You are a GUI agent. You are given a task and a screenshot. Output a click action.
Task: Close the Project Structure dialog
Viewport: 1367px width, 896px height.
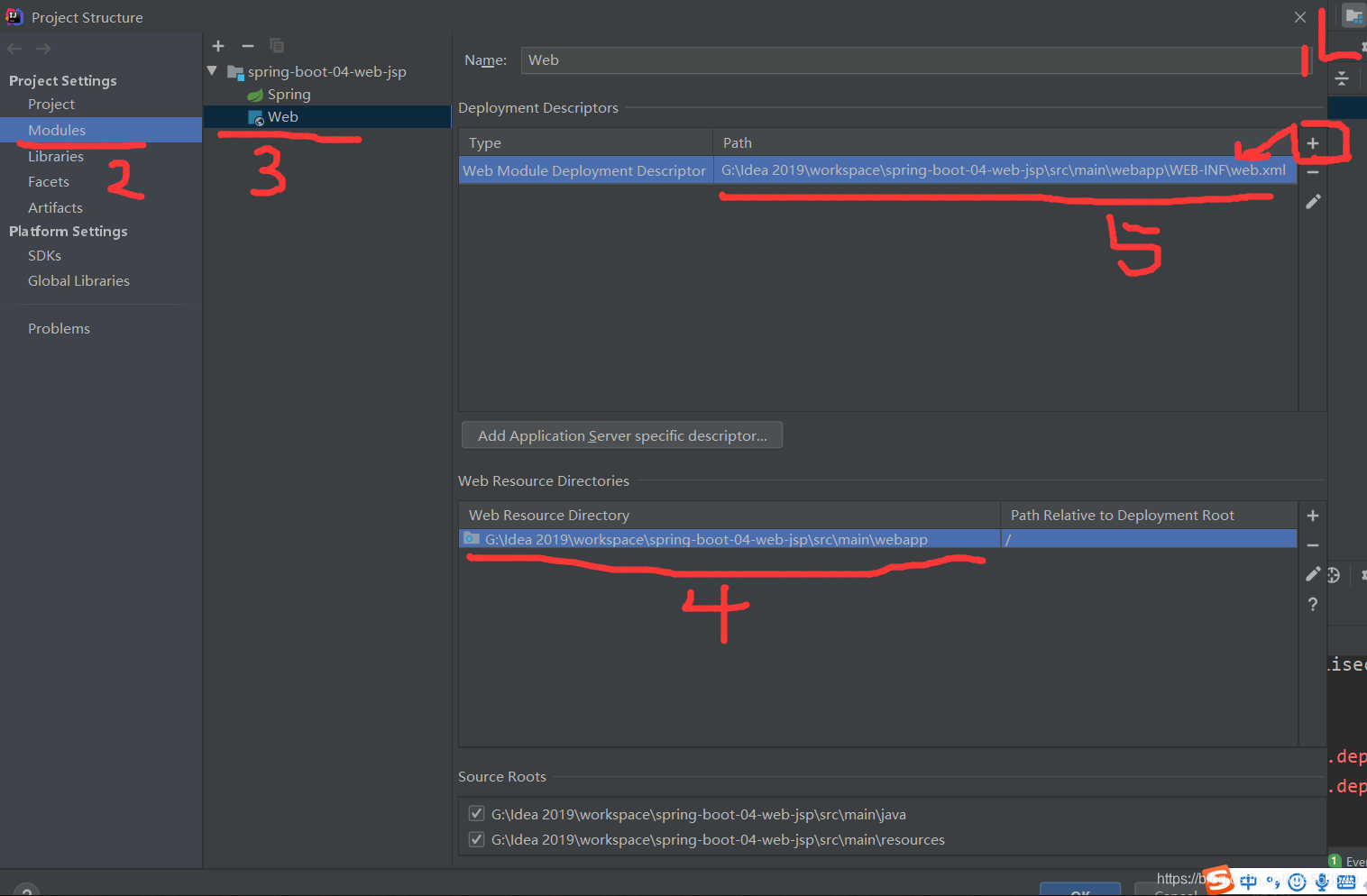[1300, 17]
